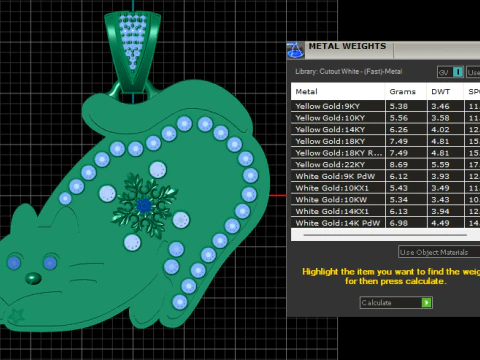Sort by the Grams column header
Image resolution: width=480 pixels, height=360 pixels.
pyautogui.click(x=406, y=92)
